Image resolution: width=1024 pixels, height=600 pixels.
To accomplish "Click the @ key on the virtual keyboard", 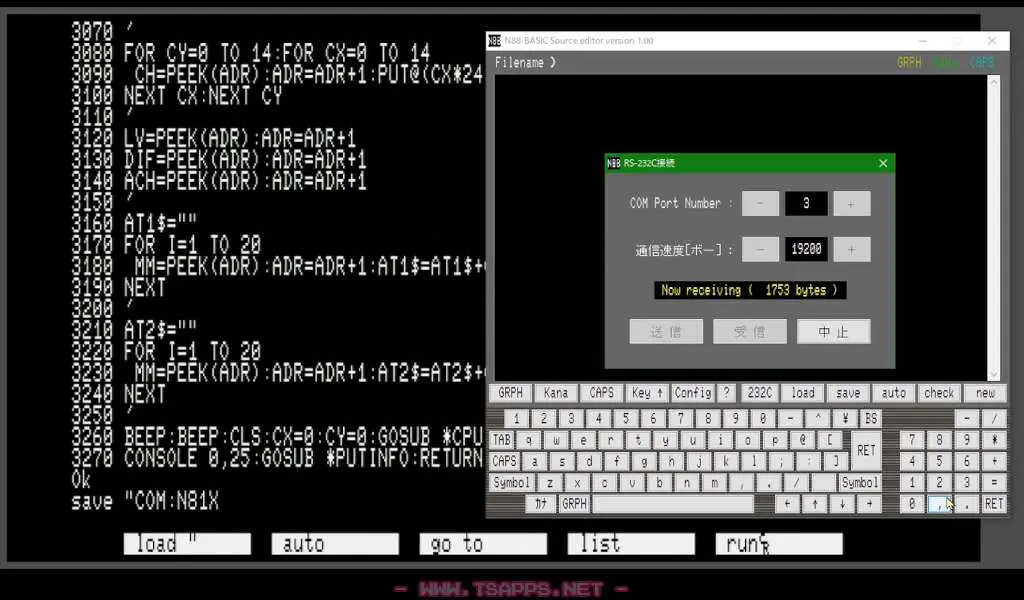I will [x=803, y=440].
